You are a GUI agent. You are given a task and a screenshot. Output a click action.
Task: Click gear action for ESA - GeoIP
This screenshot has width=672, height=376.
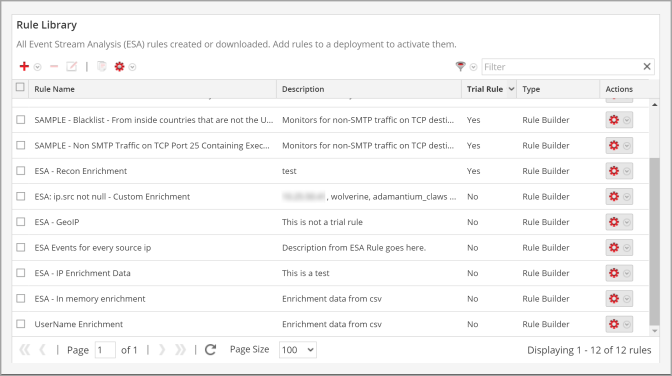click(614, 222)
